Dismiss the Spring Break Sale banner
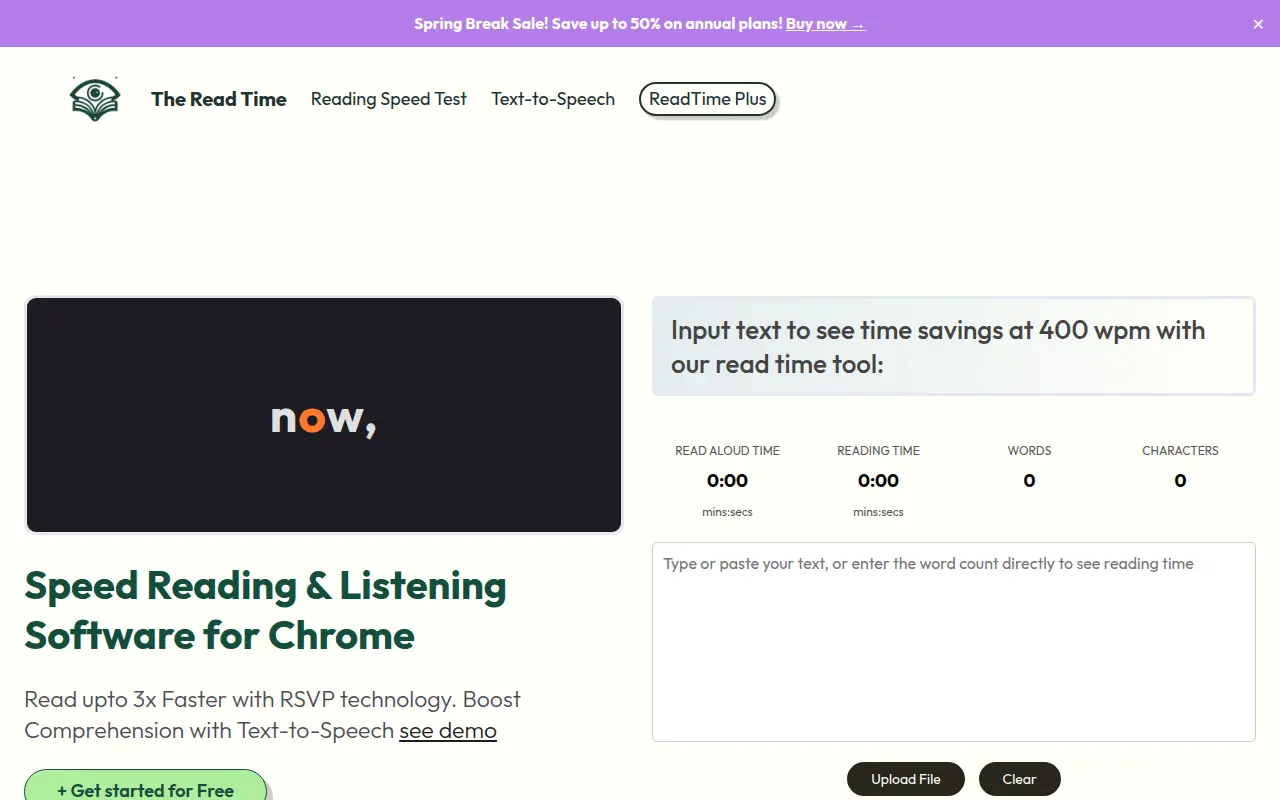The image size is (1280, 800). 1258,24
